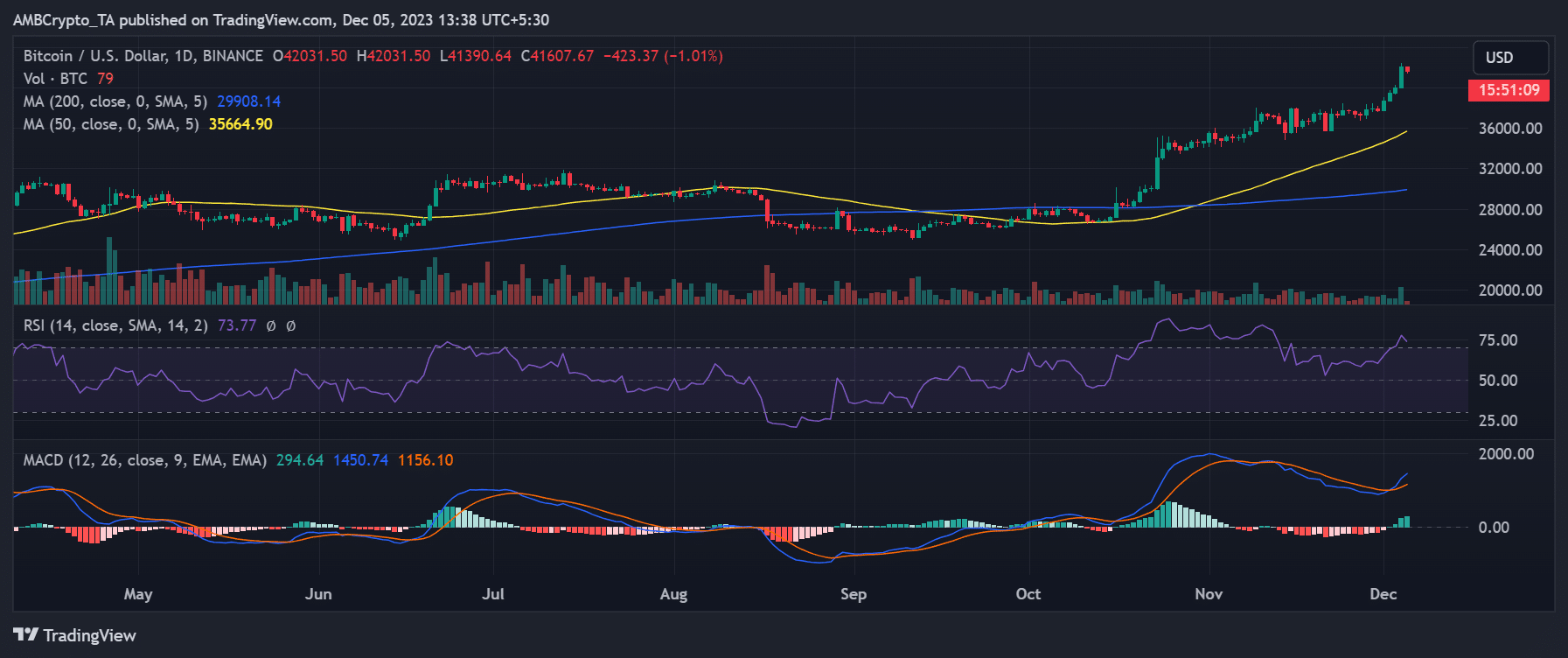This screenshot has height=658, width=1568.
Task: Click the Aug label on time axis
Action: coord(673,594)
